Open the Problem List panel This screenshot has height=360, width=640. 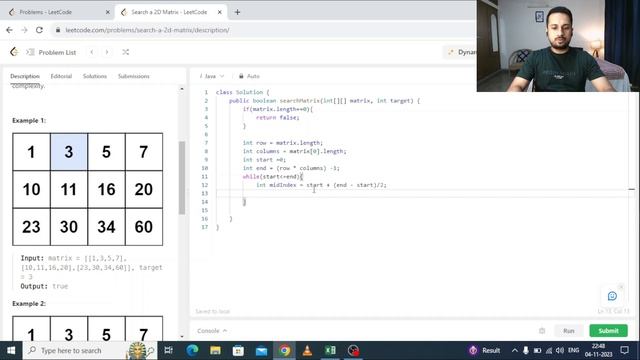click(x=52, y=52)
